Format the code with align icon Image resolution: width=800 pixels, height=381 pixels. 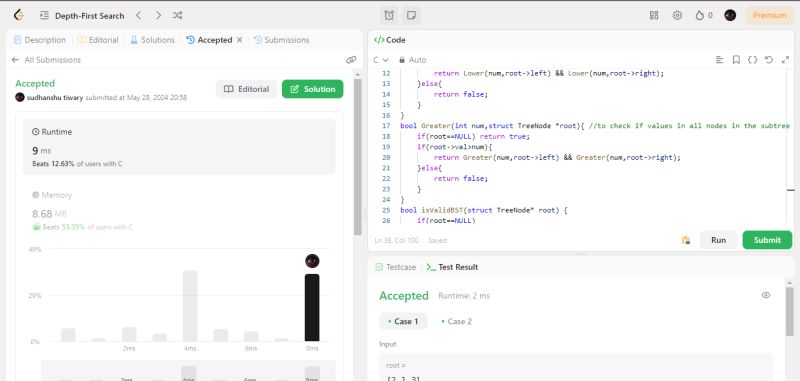click(x=719, y=60)
